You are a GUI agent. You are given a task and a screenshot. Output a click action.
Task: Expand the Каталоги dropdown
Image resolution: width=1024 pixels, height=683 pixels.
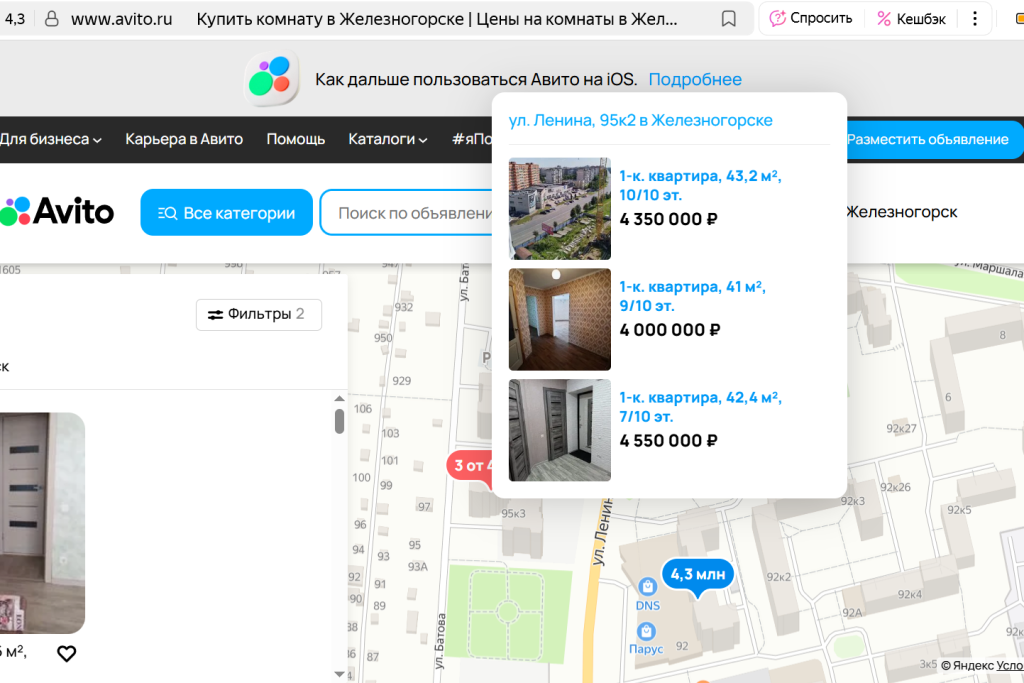[387, 140]
